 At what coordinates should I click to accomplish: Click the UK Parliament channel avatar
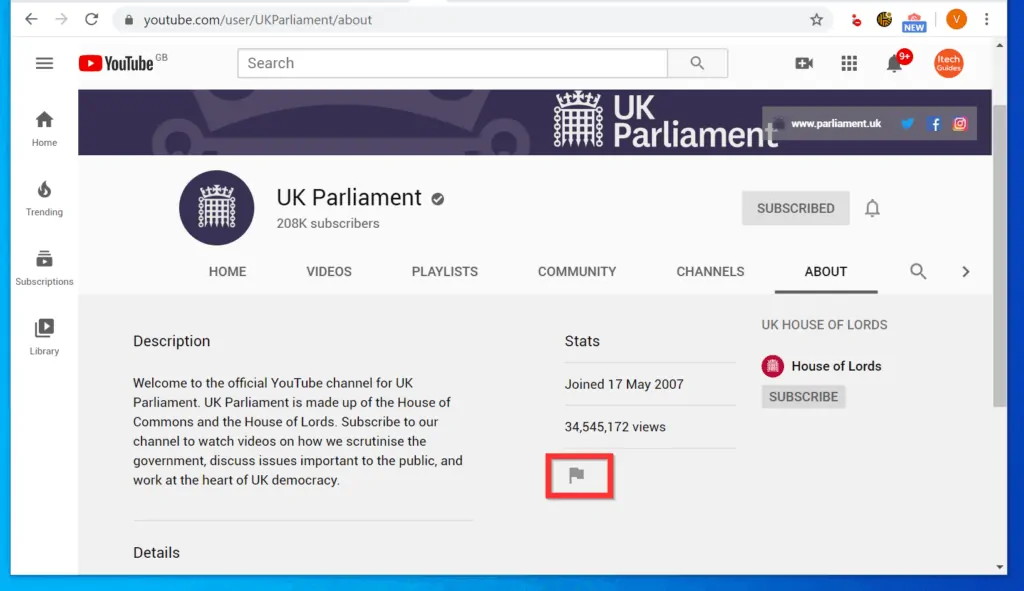point(217,208)
